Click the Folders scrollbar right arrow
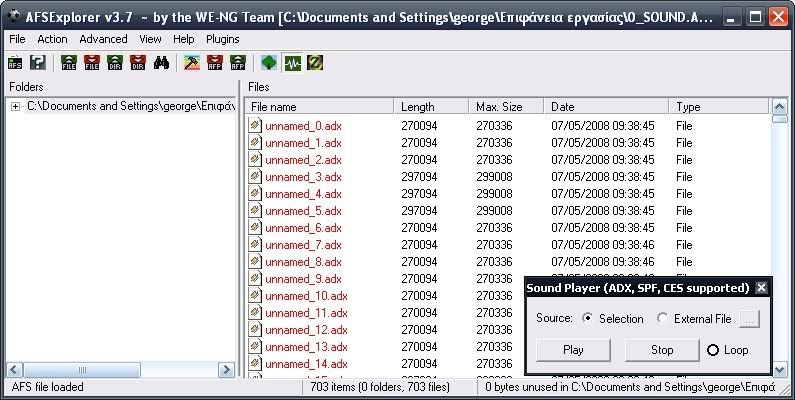The image size is (795, 400). tap(226, 370)
